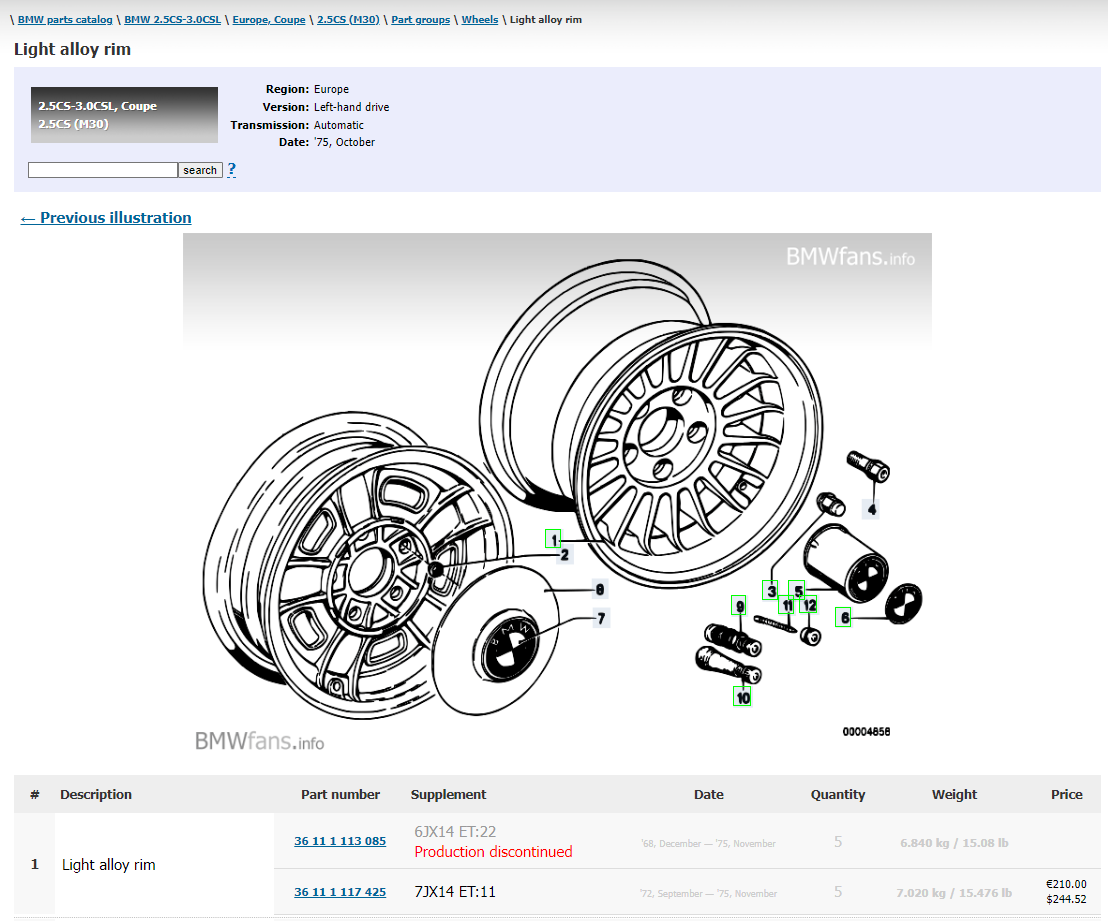The width and height of the screenshot is (1108, 921).
Task: Click the €210.00 price value
Action: click(x=1066, y=884)
